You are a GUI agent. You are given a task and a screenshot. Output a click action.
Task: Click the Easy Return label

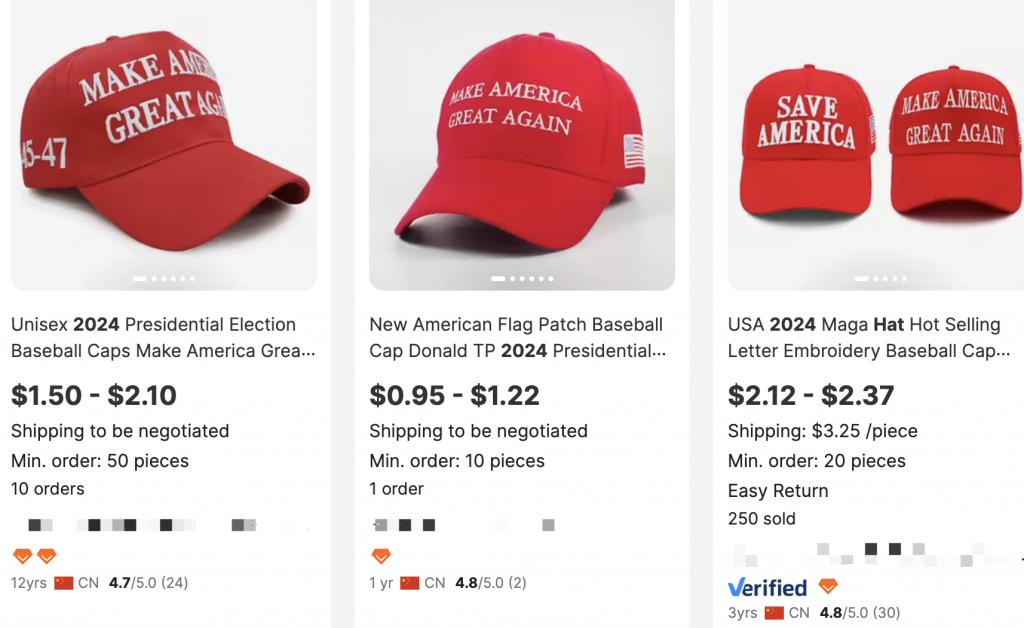tap(778, 491)
